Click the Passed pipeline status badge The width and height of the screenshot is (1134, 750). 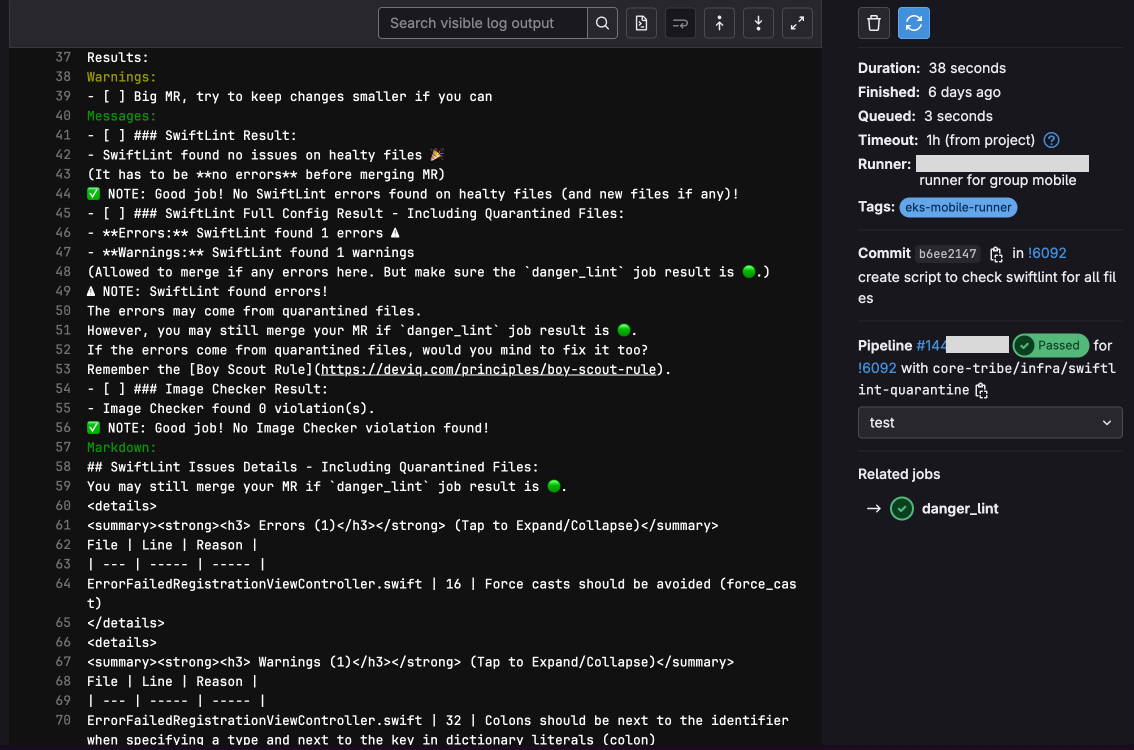click(1049, 345)
